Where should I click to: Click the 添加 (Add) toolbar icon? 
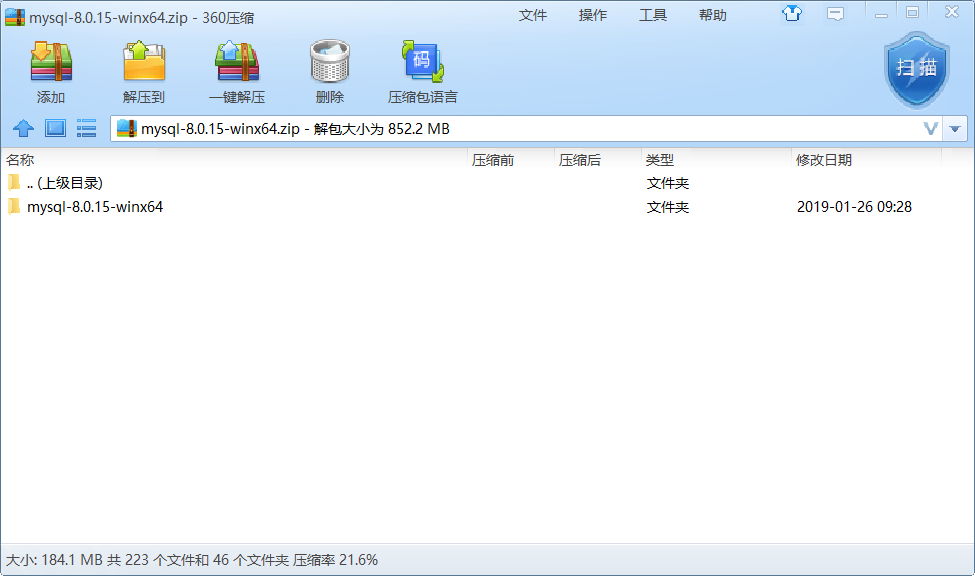click(51, 62)
